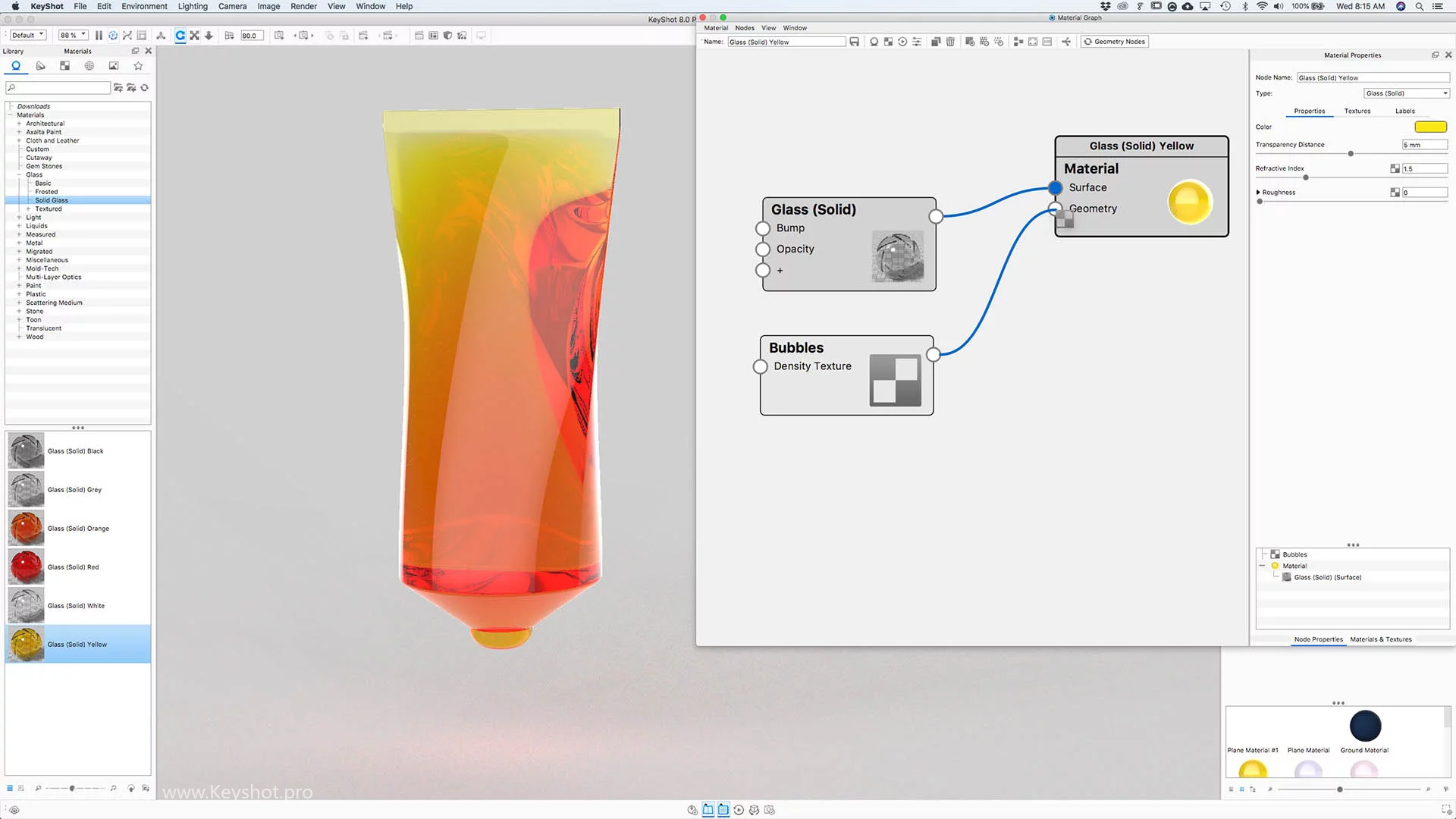Click the Geometry Nodes button
This screenshot has width=1456, height=819.
click(1115, 42)
